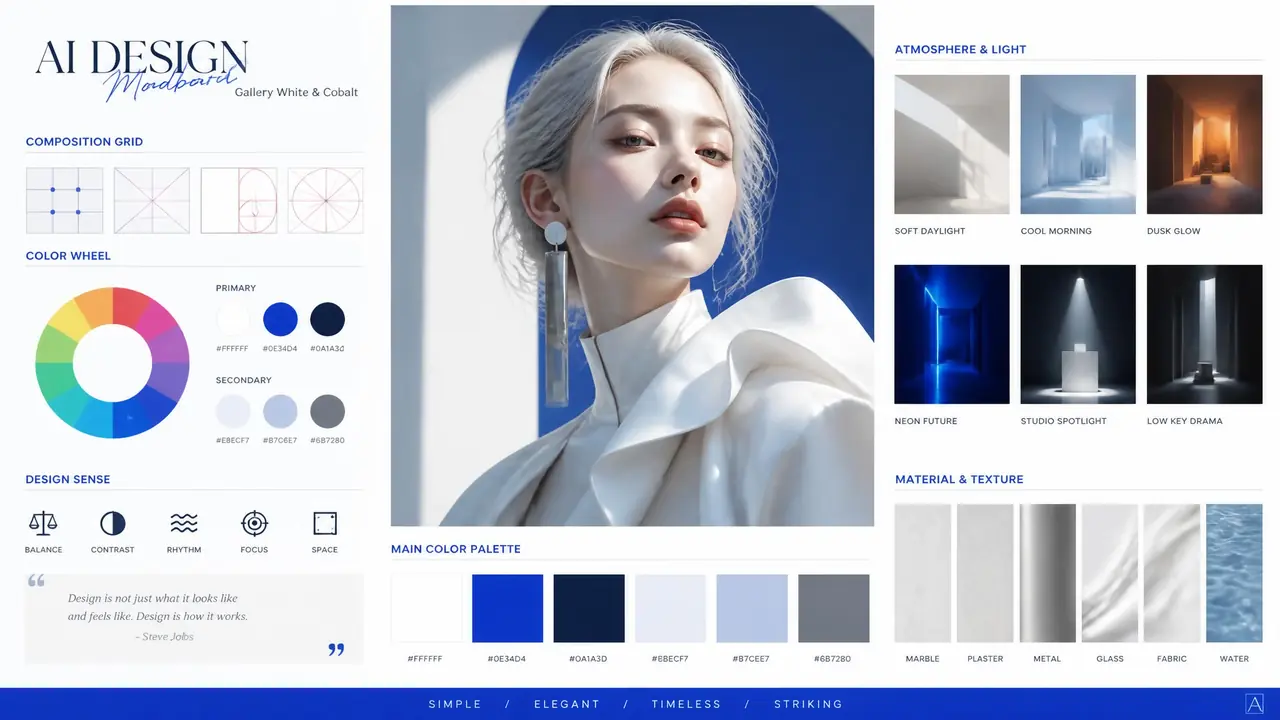This screenshot has width=1280, height=720.
Task: Click the word "ELEGANT" in the footer
Action: click(x=567, y=704)
